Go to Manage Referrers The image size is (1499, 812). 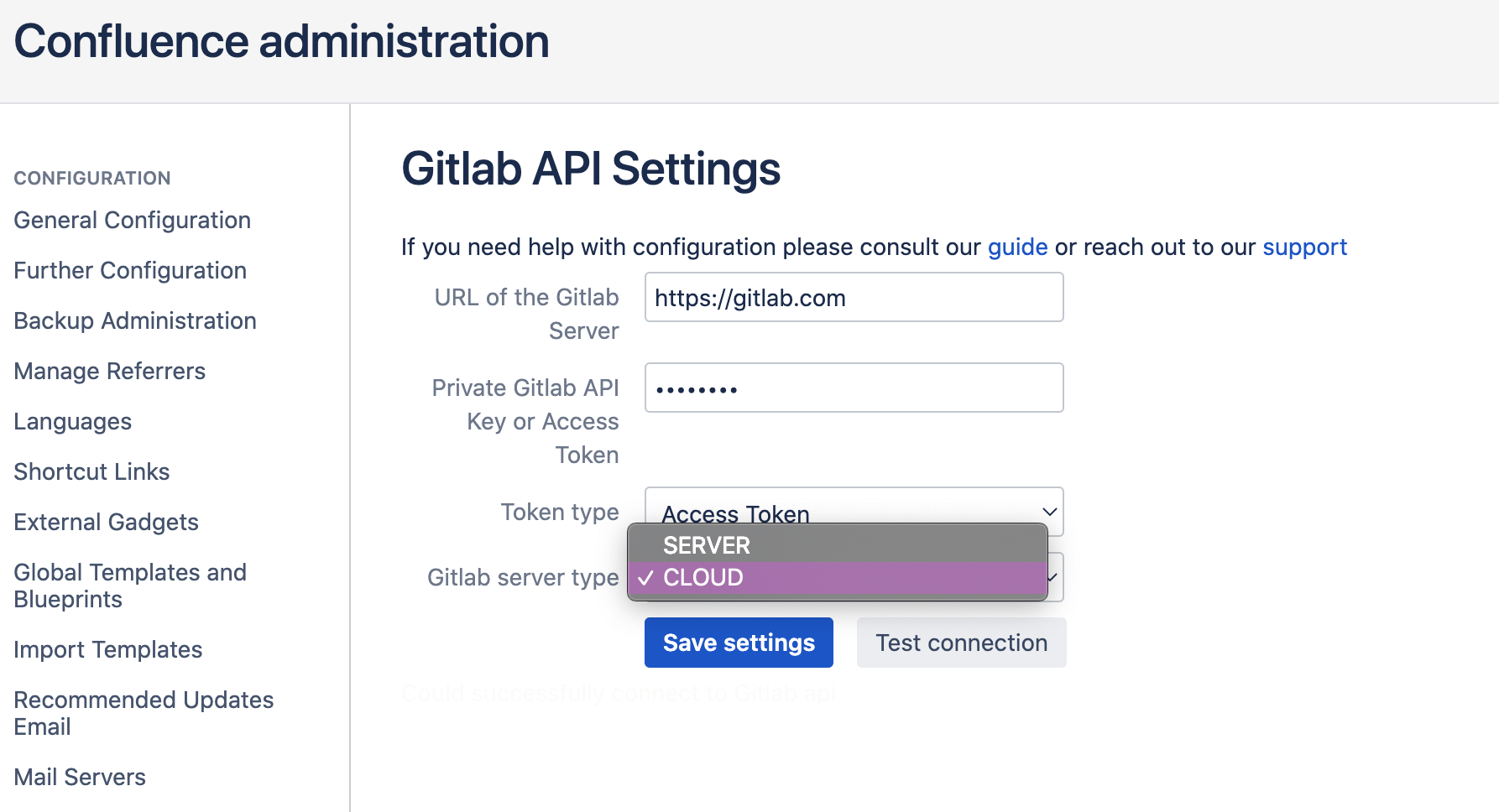point(109,371)
